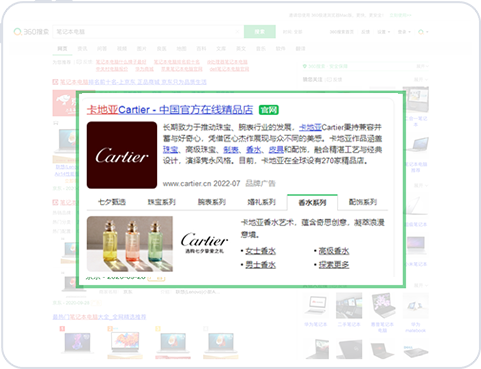Click the black Cartier script logo beside bottles

[x=205, y=242]
